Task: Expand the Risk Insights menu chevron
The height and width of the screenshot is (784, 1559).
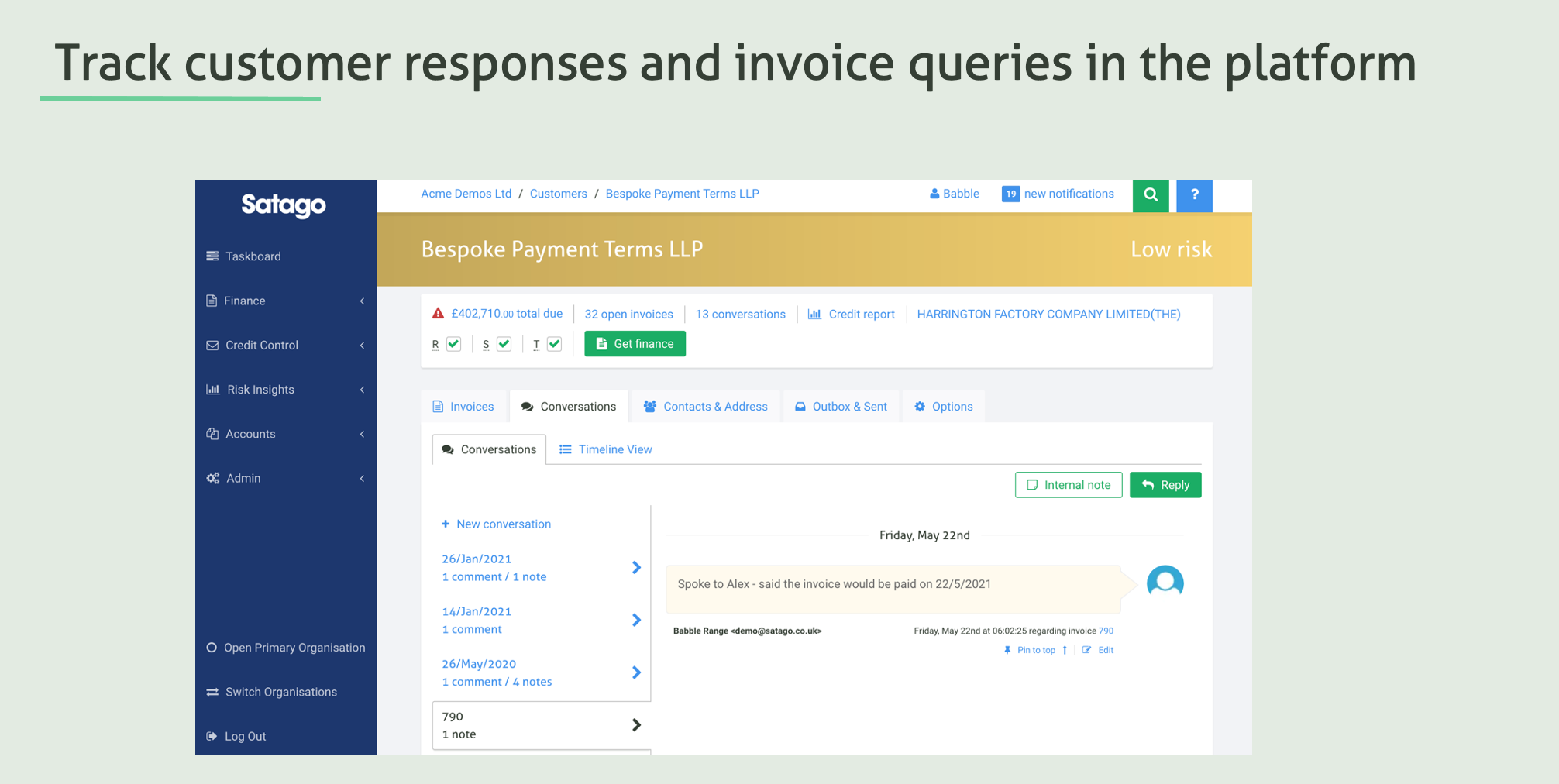Action: click(362, 390)
